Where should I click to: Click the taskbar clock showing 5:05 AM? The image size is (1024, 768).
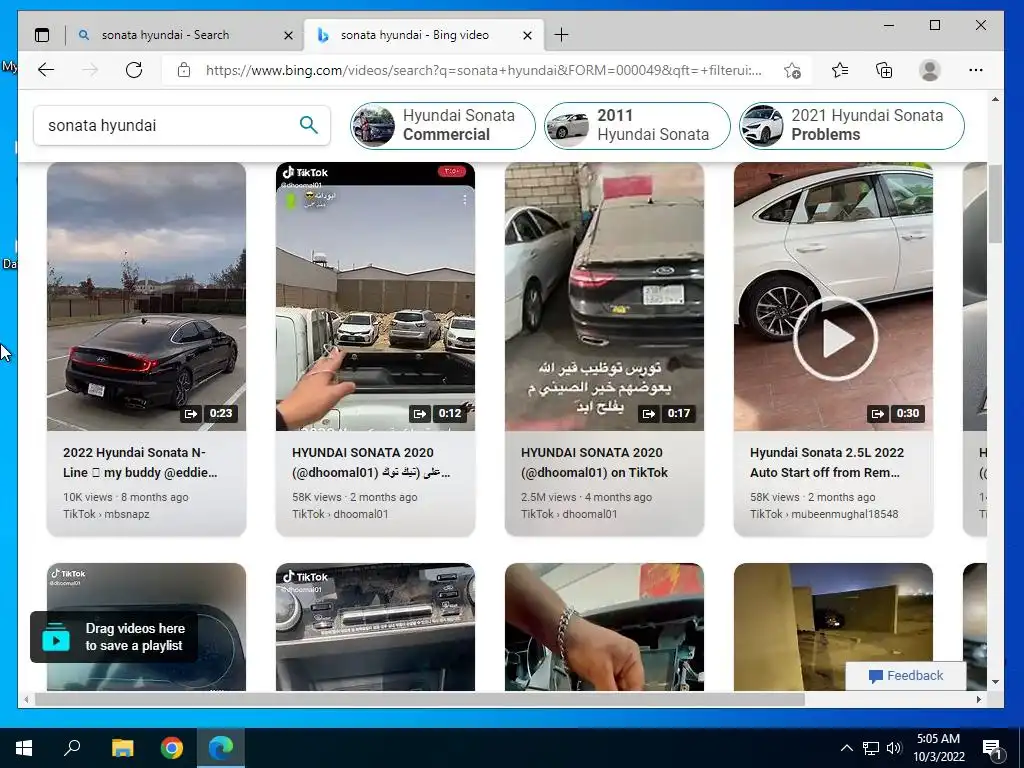click(x=938, y=748)
